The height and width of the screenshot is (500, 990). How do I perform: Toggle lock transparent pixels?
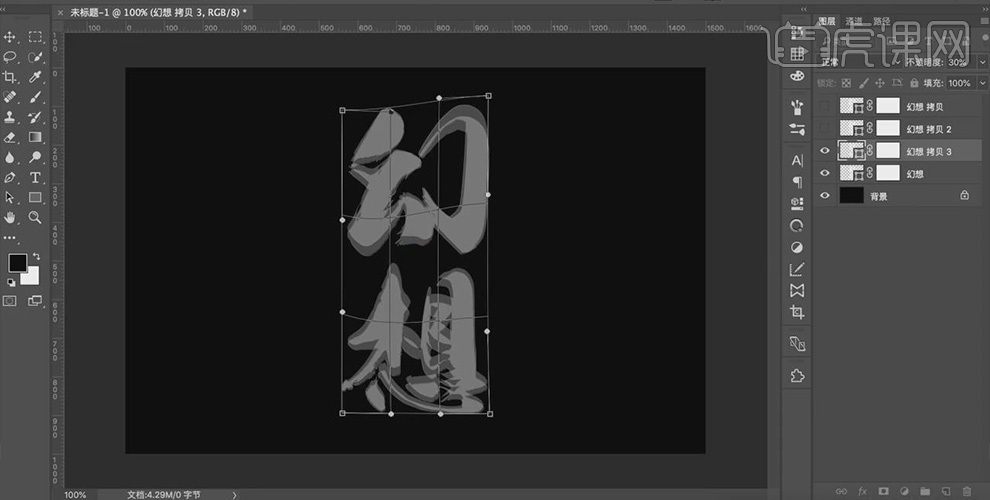[x=846, y=83]
